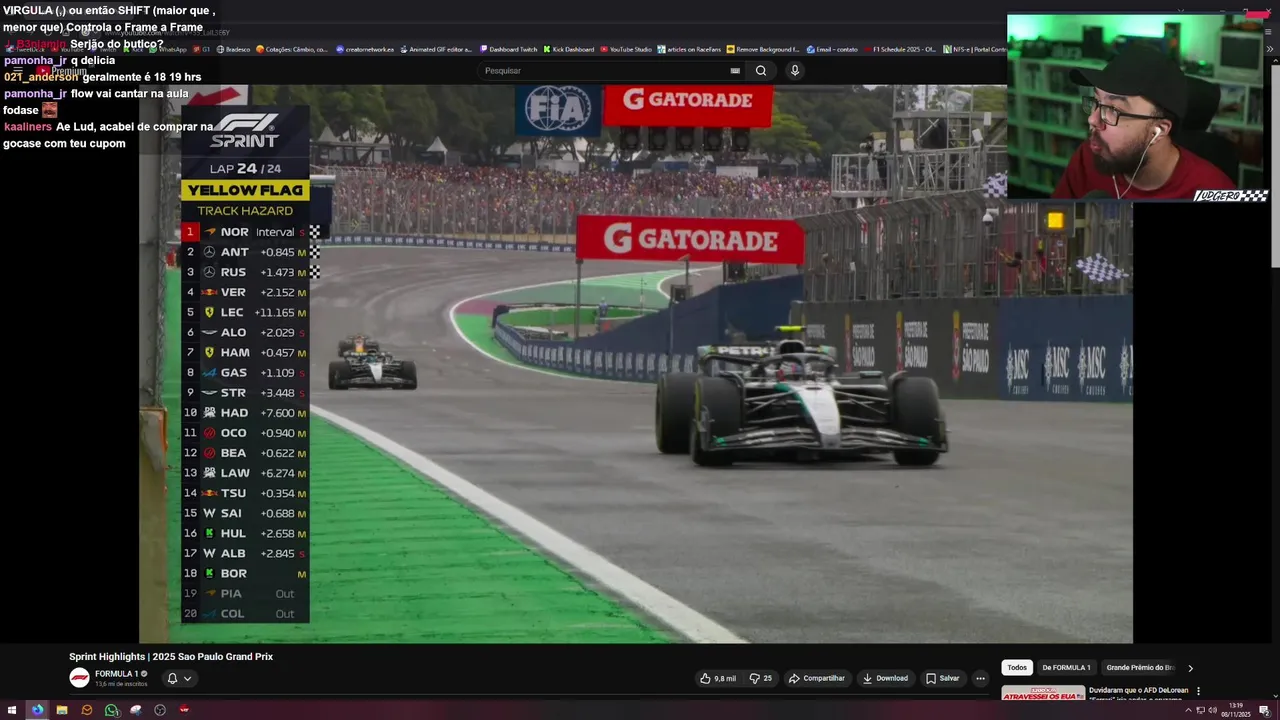Open the Cotações Câmbio bookmark
This screenshot has height=720, width=1280.
pos(292,49)
